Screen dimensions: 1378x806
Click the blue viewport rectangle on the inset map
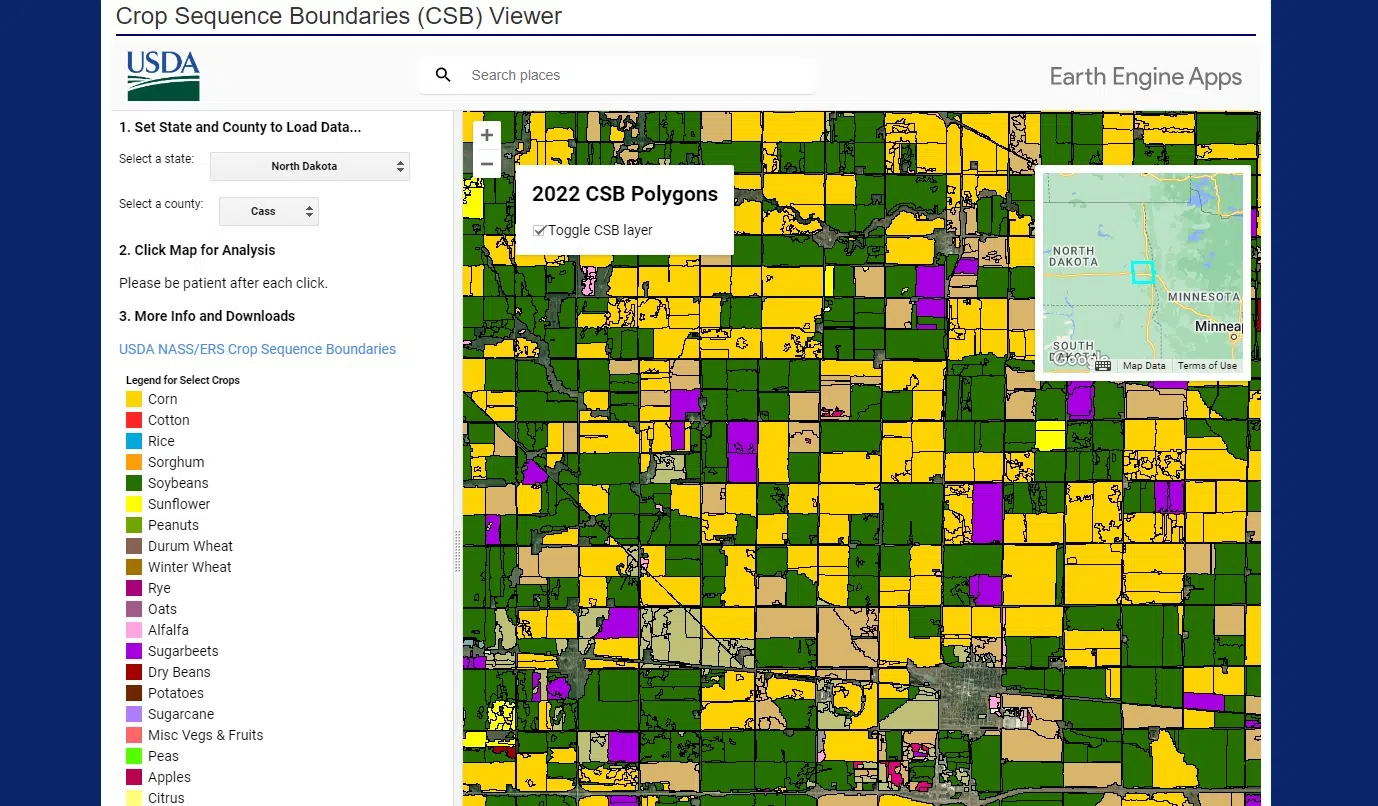(x=1143, y=271)
